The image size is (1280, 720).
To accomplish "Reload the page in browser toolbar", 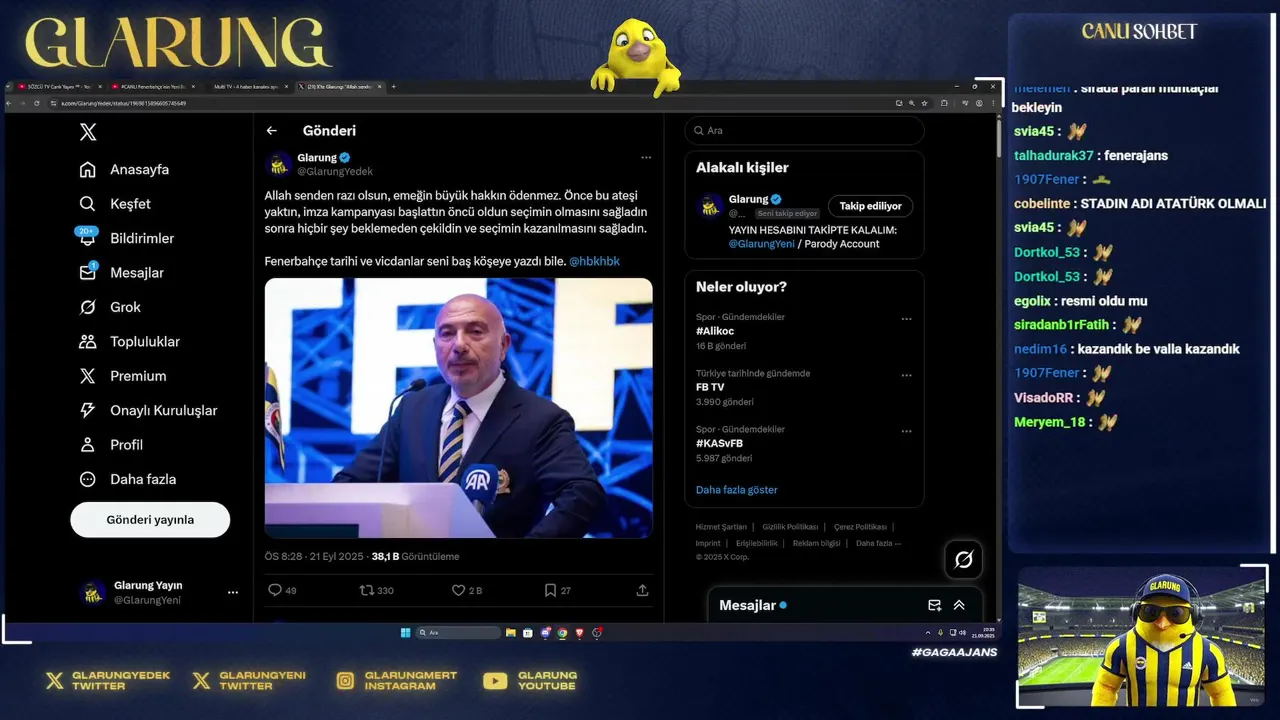I will [35, 103].
